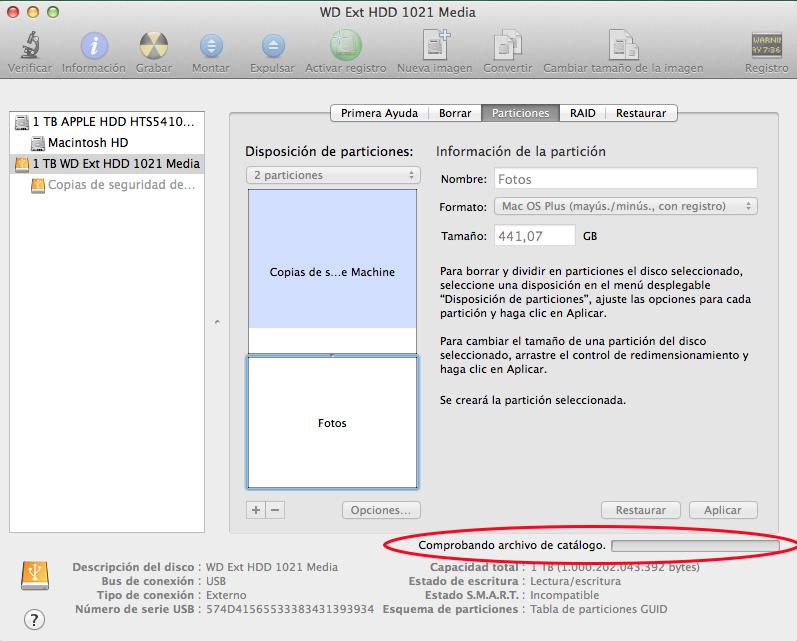Eject disk using Expulsar icon
The image size is (797, 641).
272,46
